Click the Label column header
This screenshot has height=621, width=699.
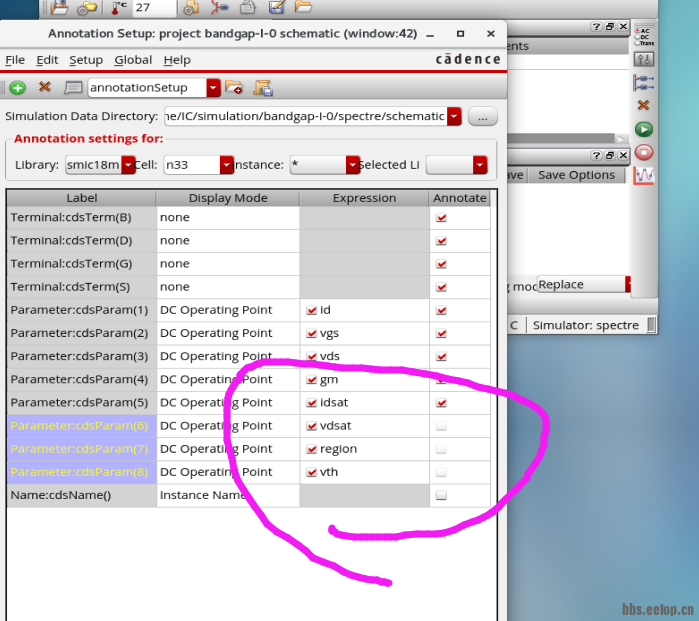coord(82,198)
